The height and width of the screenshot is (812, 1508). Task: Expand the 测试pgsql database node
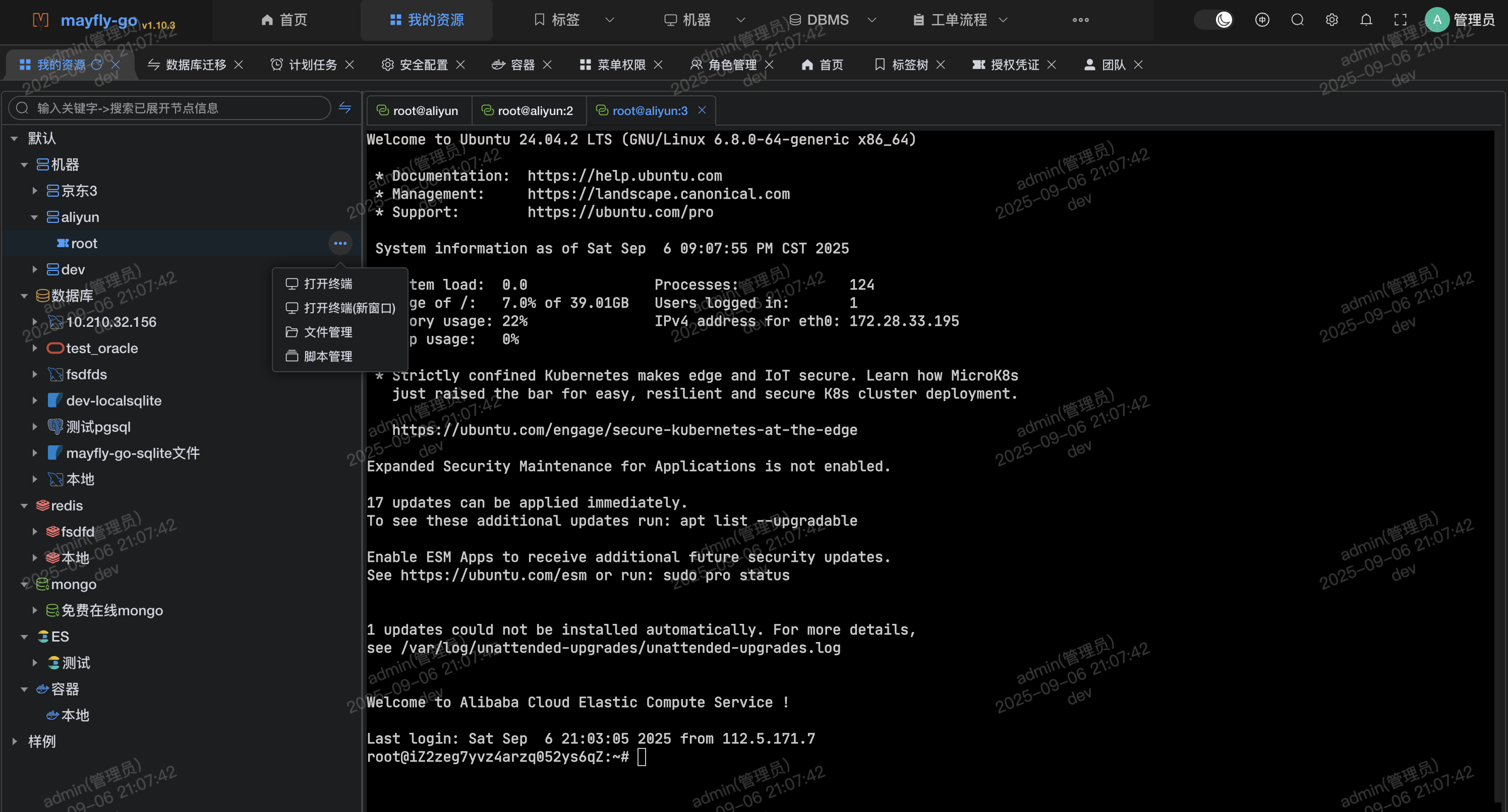tap(34, 427)
